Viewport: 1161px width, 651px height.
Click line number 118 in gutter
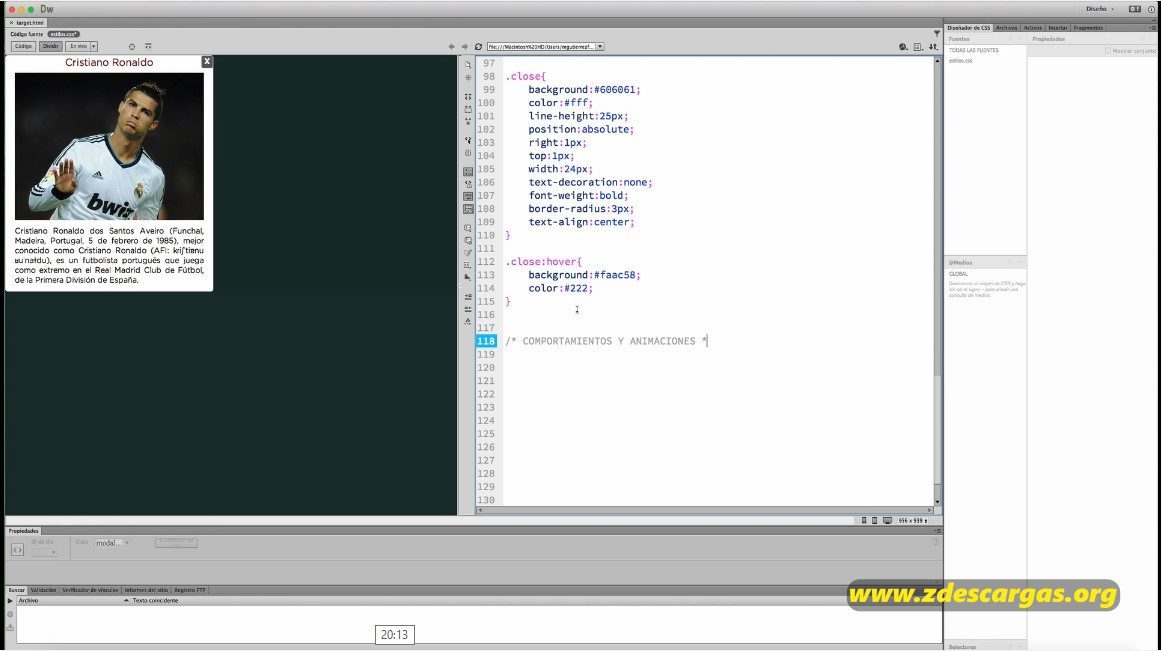(x=486, y=341)
